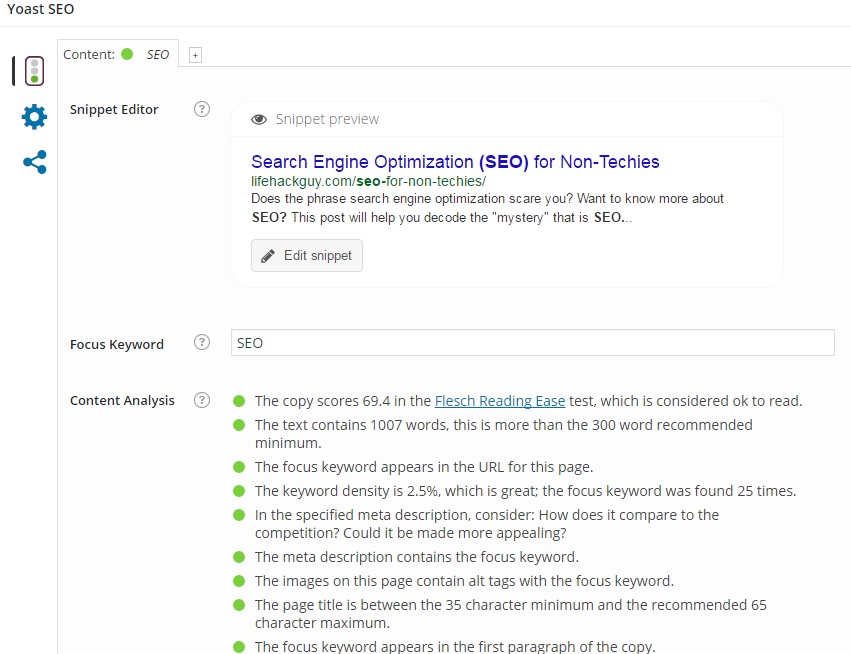Select the keyword density 2.5% line
Screen dimensions: 851x654
[x=525, y=491]
